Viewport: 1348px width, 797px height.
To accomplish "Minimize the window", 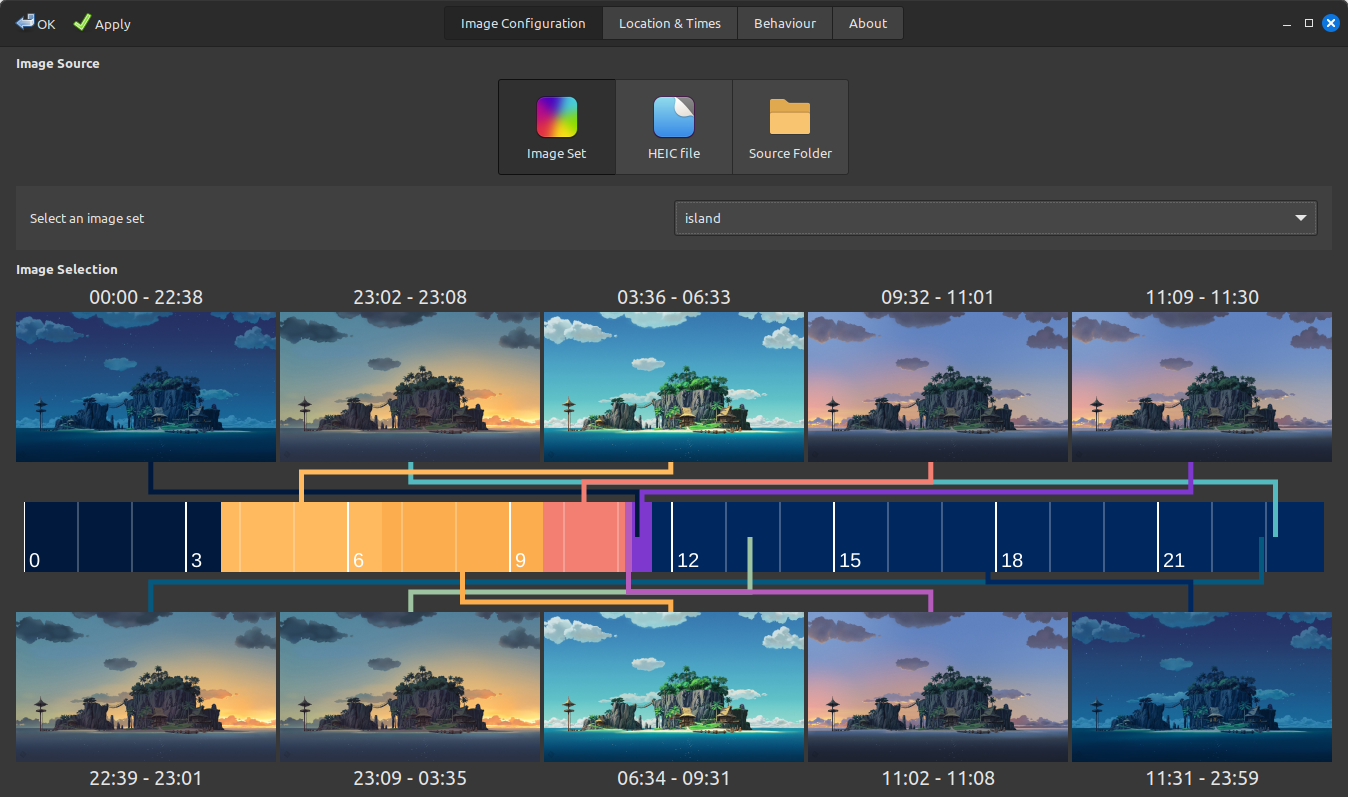I will 1288,23.
